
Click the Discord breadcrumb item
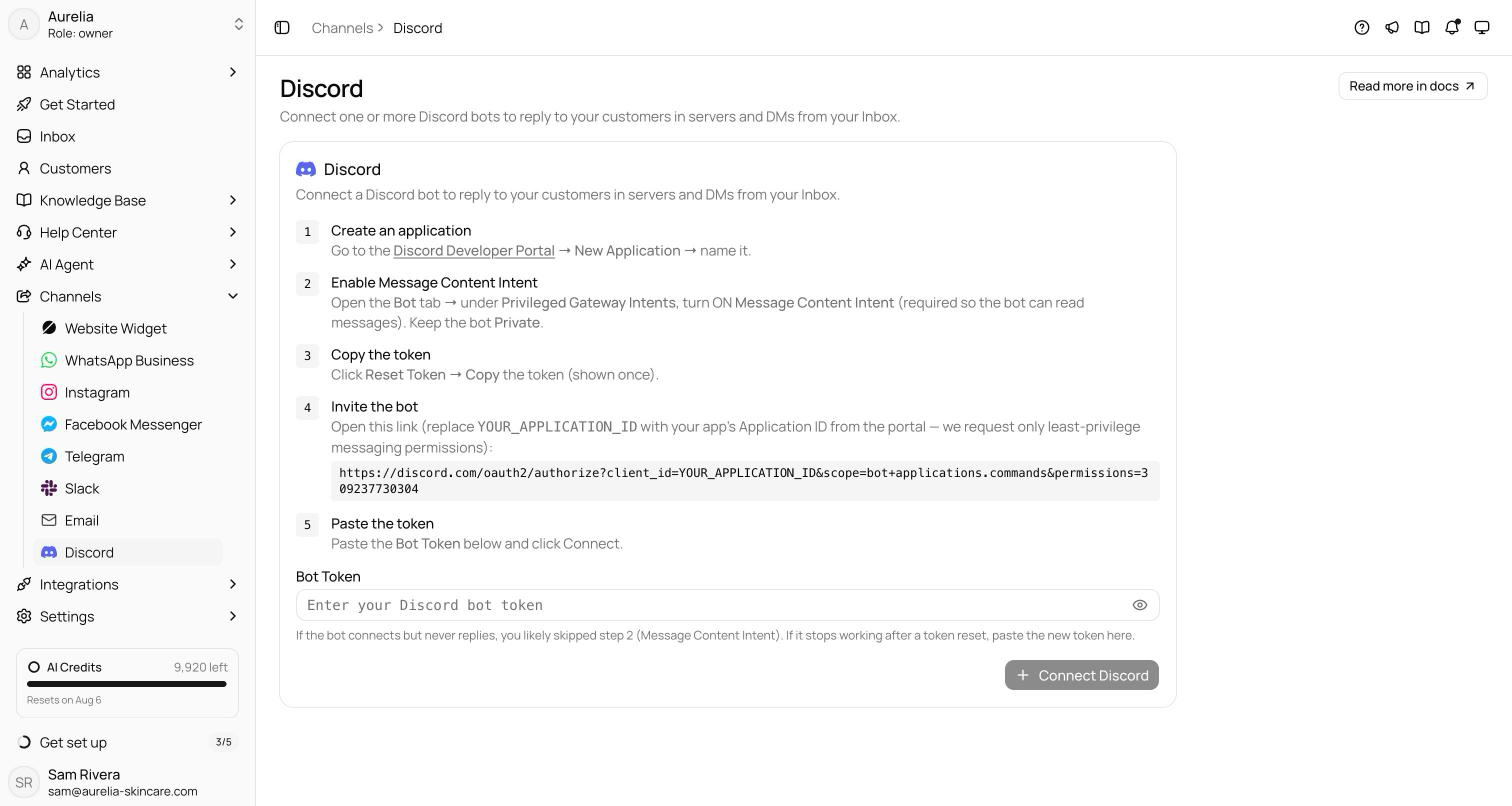click(418, 28)
